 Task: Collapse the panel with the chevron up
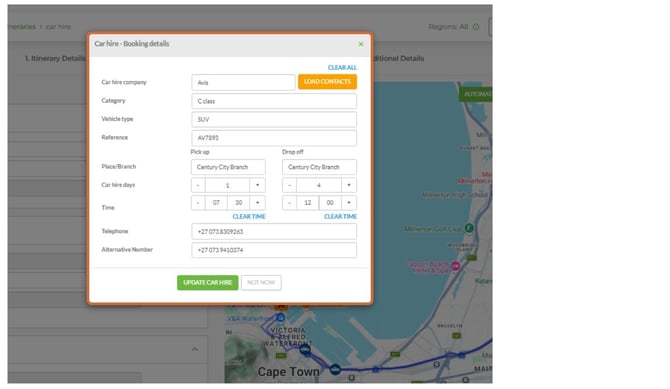point(195,349)
